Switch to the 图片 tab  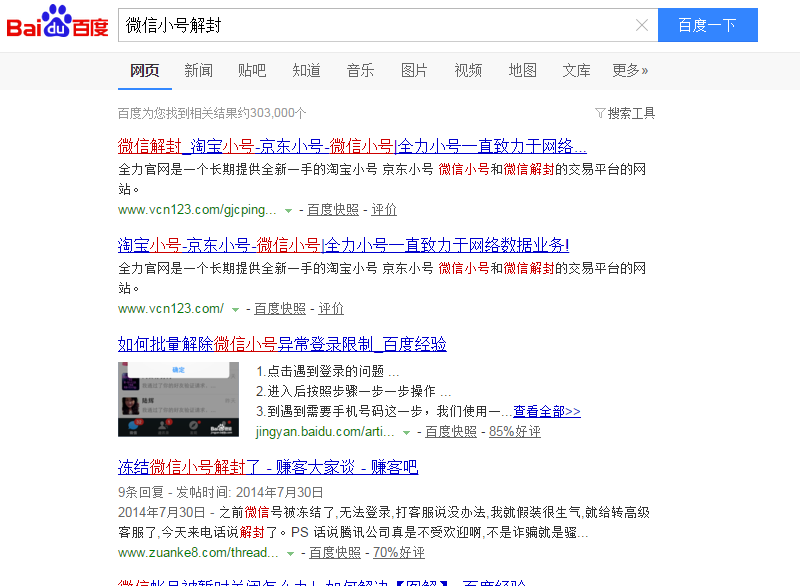pyautogui.click(x=414, y=70)
